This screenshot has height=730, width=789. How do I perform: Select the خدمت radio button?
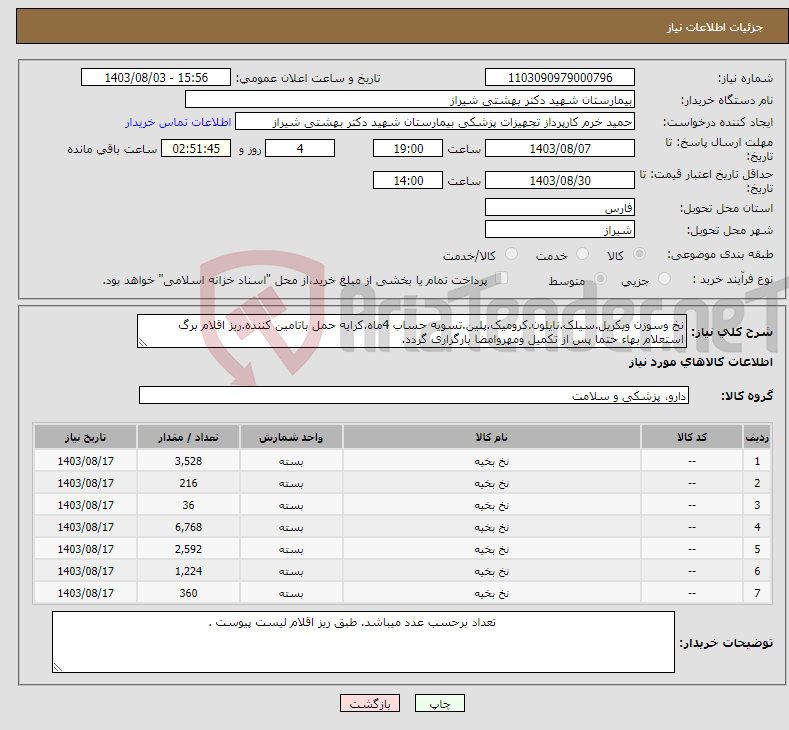point(582,254)
